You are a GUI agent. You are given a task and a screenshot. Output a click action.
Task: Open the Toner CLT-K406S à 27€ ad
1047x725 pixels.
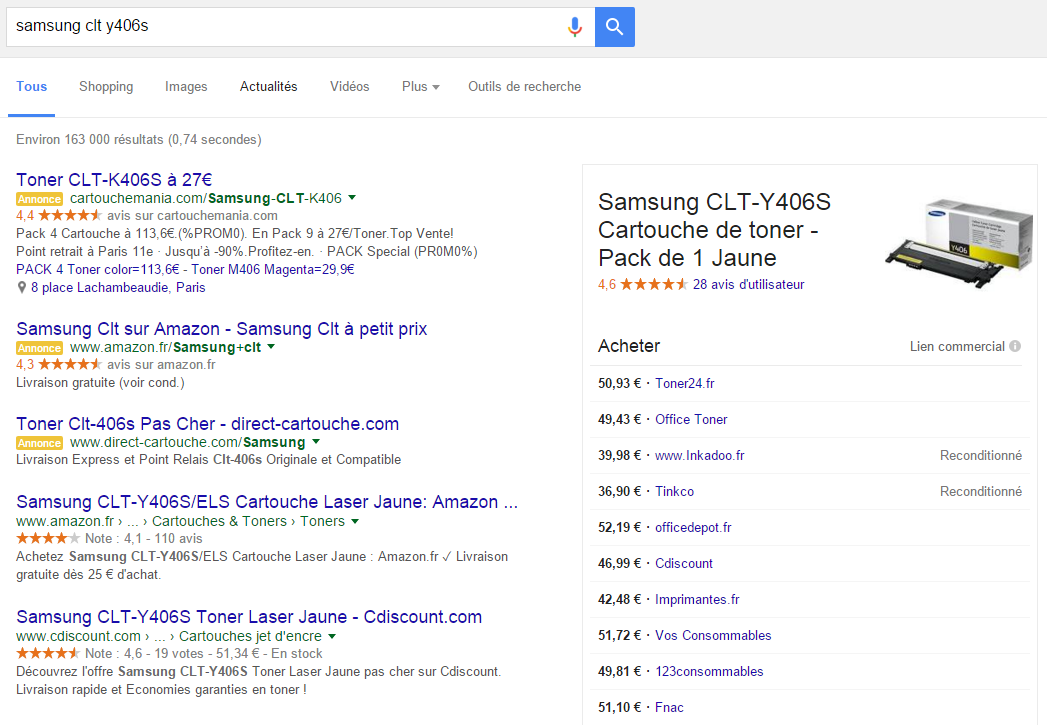tap(114, 180)
